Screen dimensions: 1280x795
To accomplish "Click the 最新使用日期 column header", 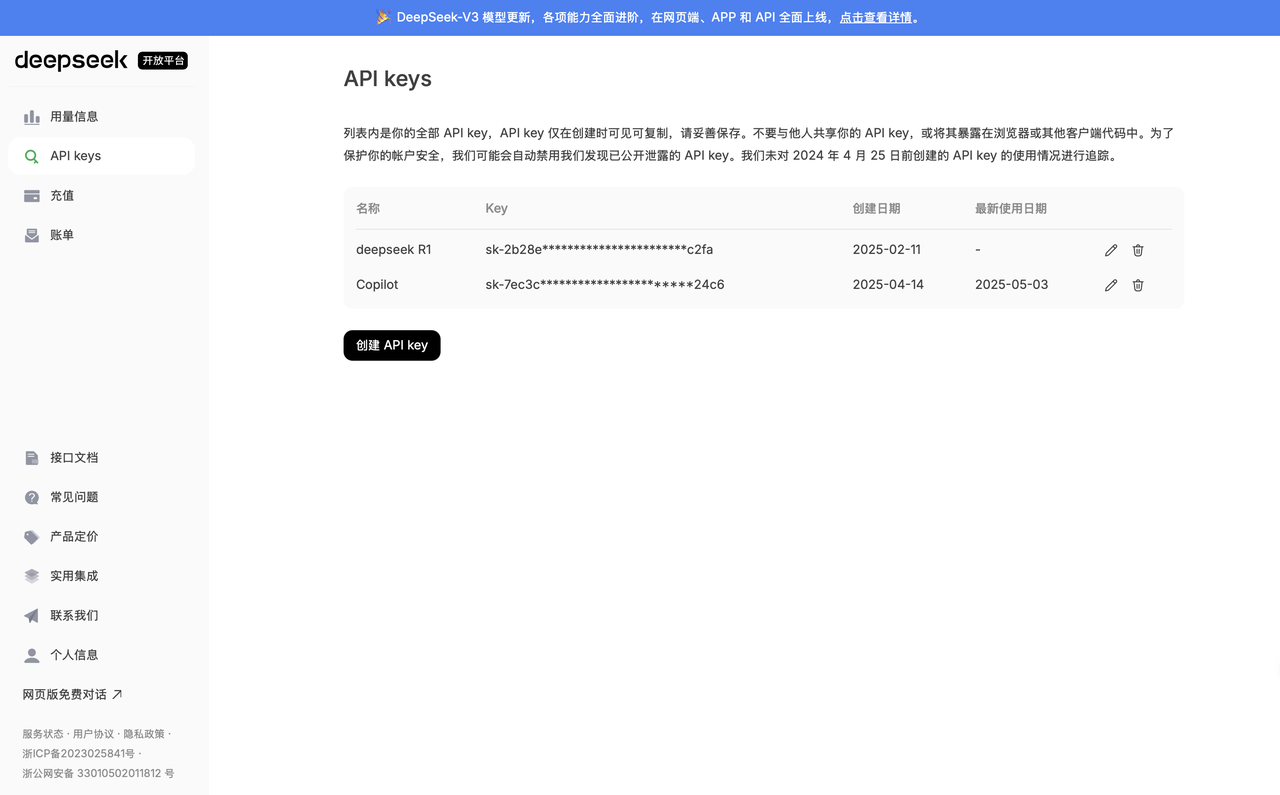I will point(1011,209).
